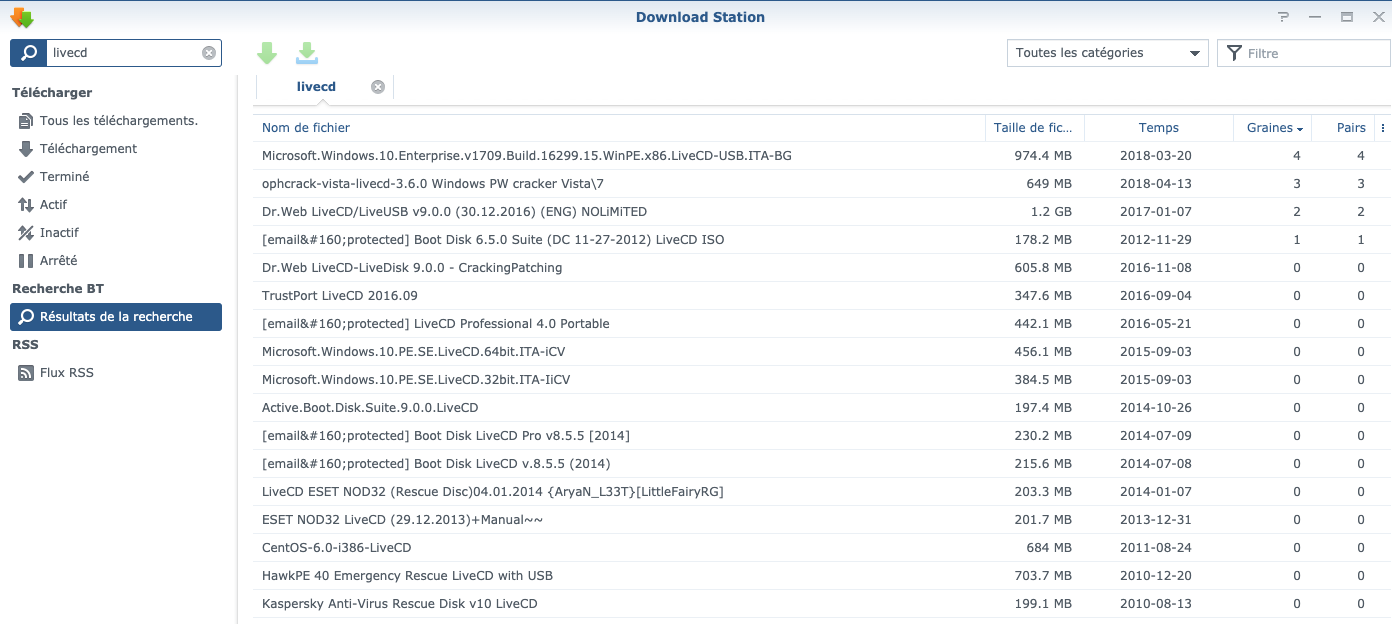Select CentOS-6.0-i386-LiveCD result
The width and height of the screenshot is (1392, 624).
pos(822,548)
